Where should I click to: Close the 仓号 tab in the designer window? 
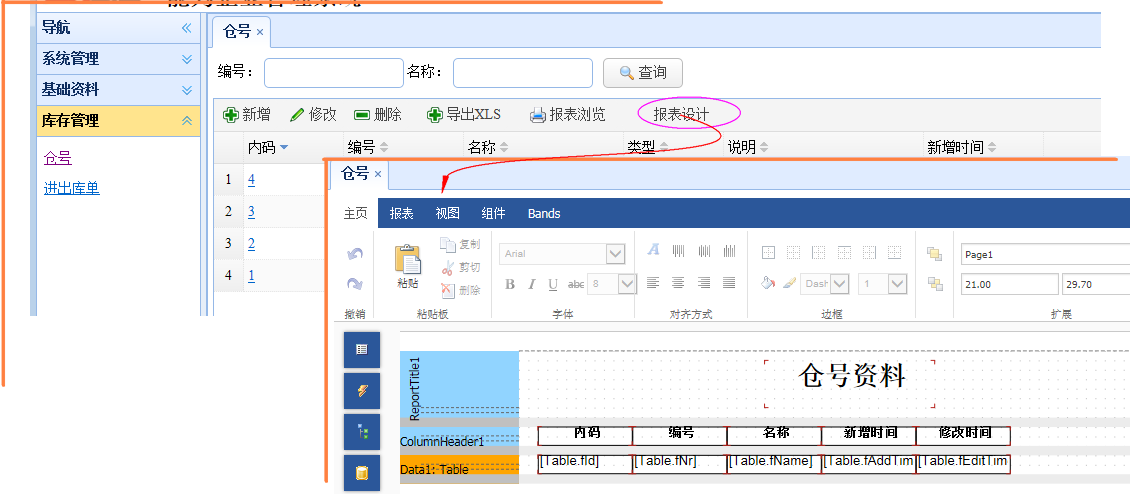pyautogui.click(x=378, y=174)
